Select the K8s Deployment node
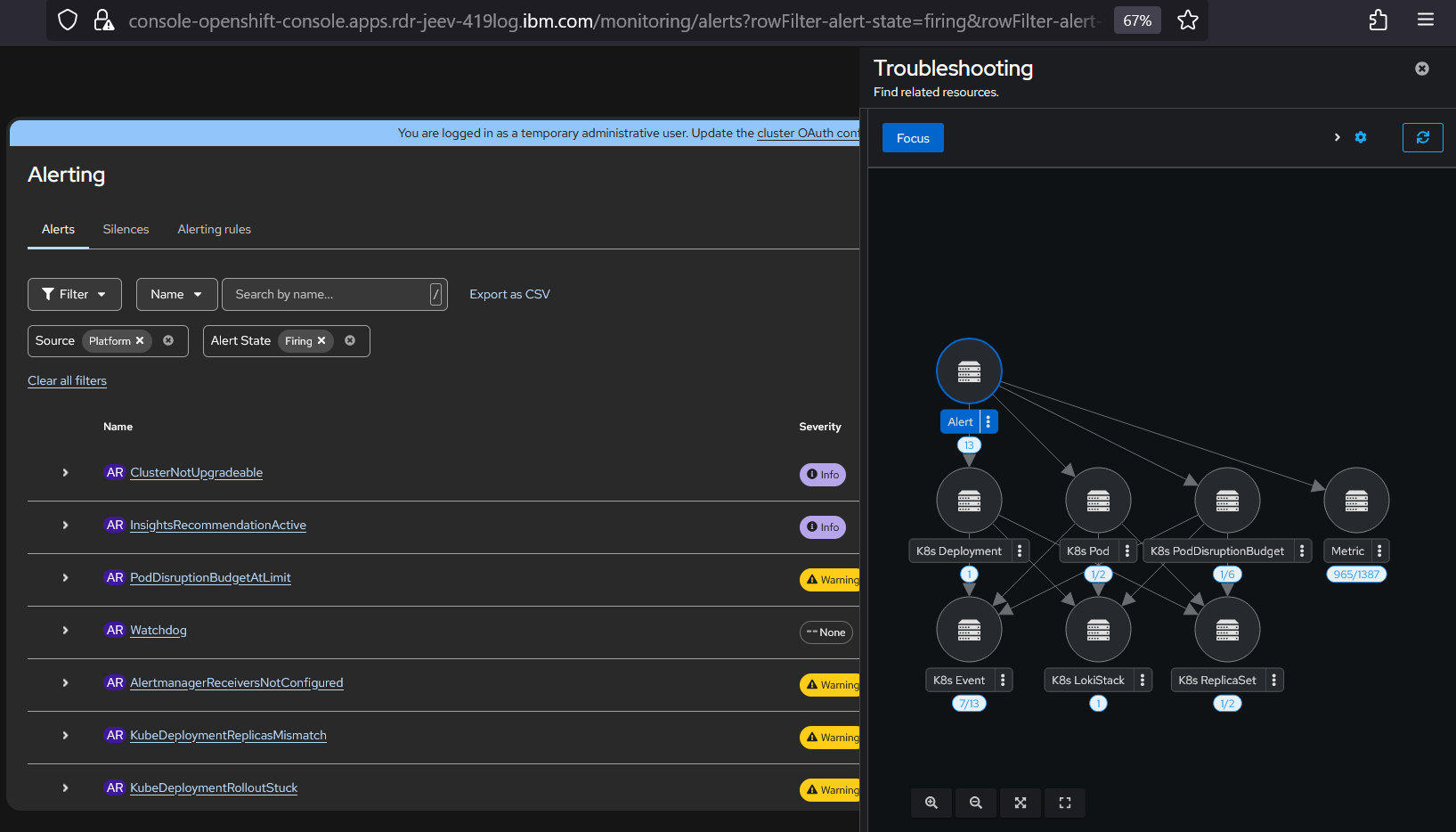 click(969, 501)
